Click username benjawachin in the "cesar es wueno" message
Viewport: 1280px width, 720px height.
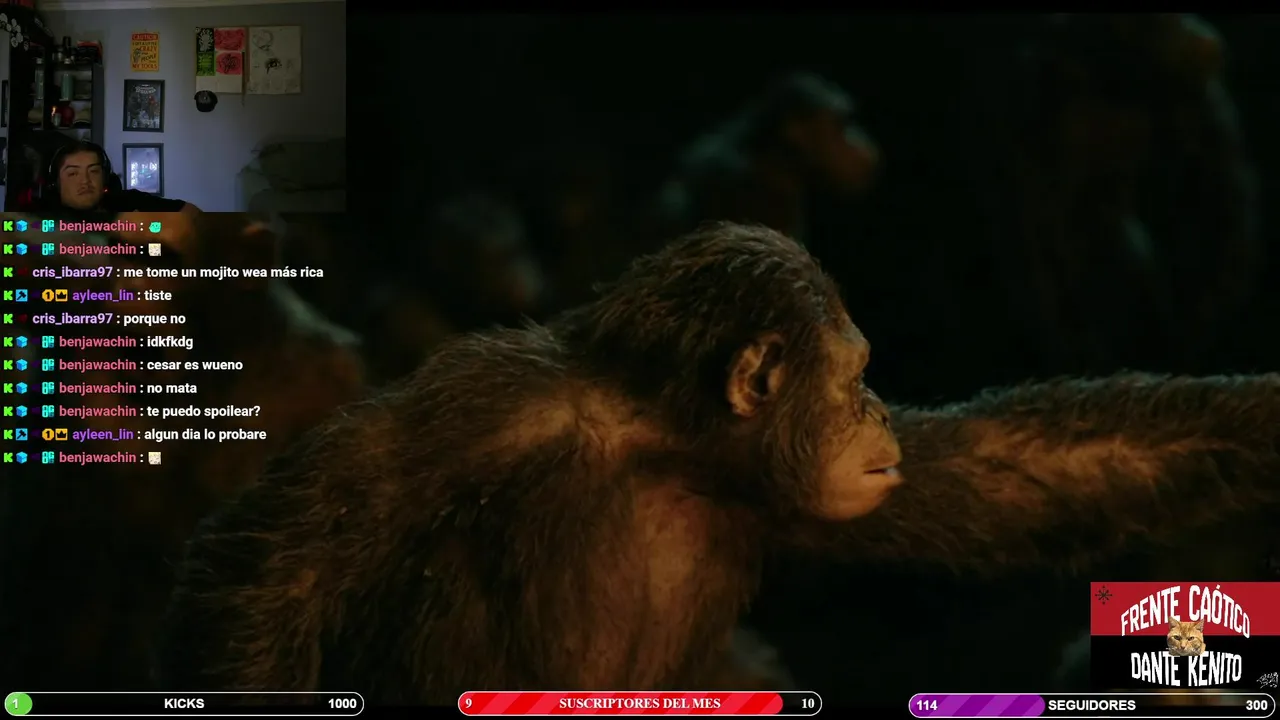(97, 365)
